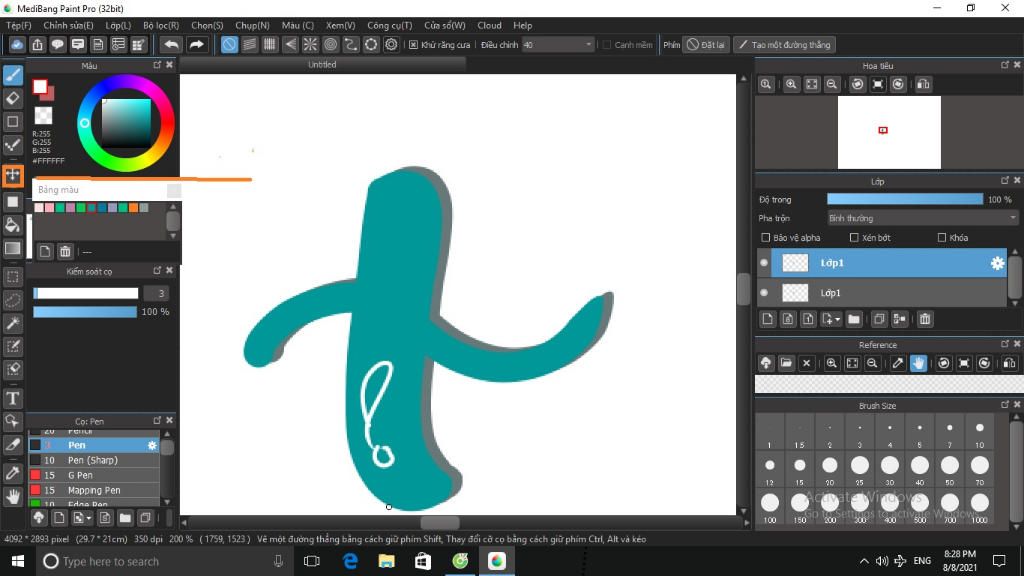
Task: Choose brush size preset 1000
Action: click(979, 507)
